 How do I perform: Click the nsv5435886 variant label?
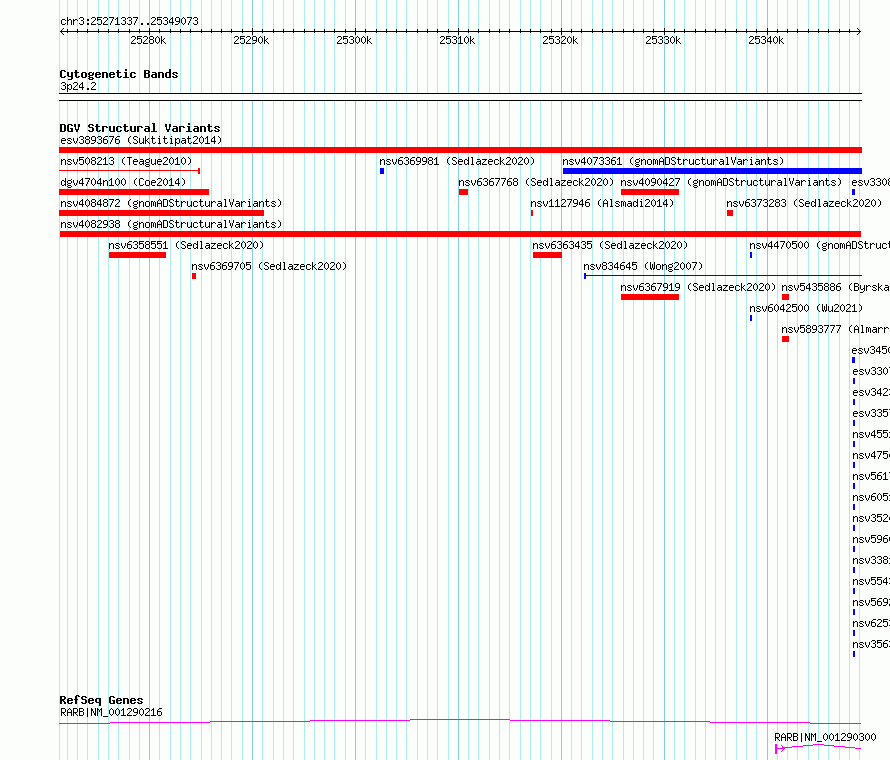(835, 287)
